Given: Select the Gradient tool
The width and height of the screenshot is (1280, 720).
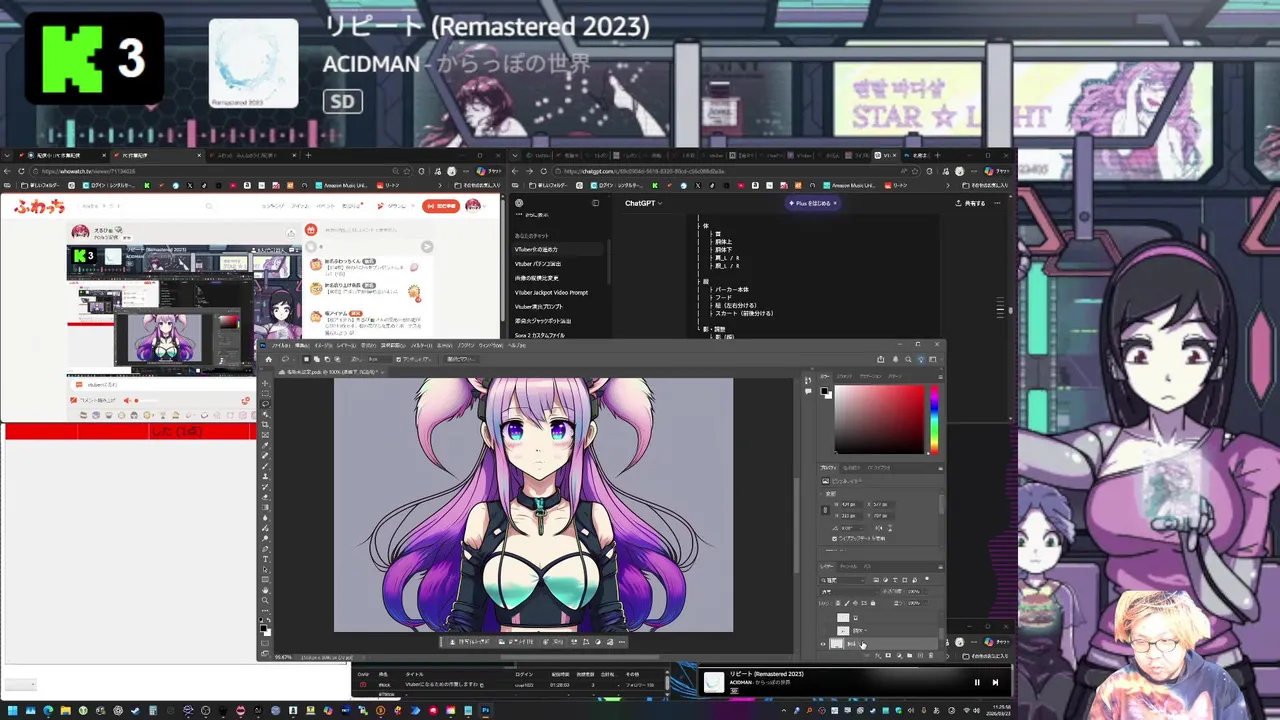Looking at the screenshot, I should coord(265,507).
